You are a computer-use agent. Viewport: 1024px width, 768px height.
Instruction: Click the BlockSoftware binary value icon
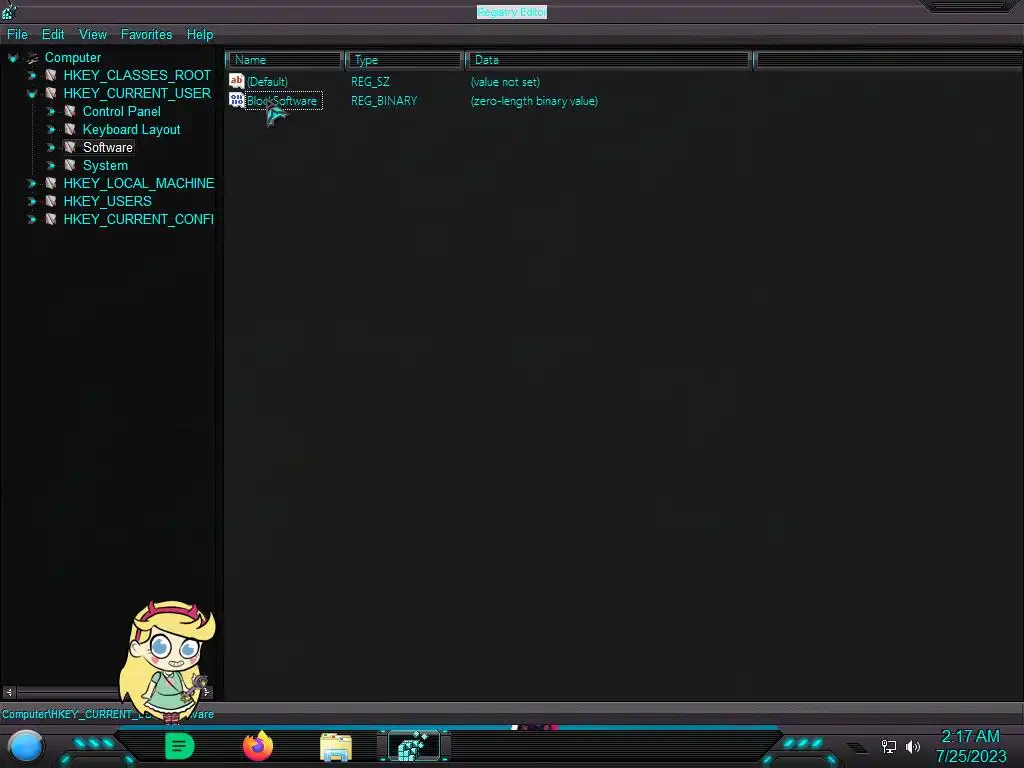coord(236,100)
